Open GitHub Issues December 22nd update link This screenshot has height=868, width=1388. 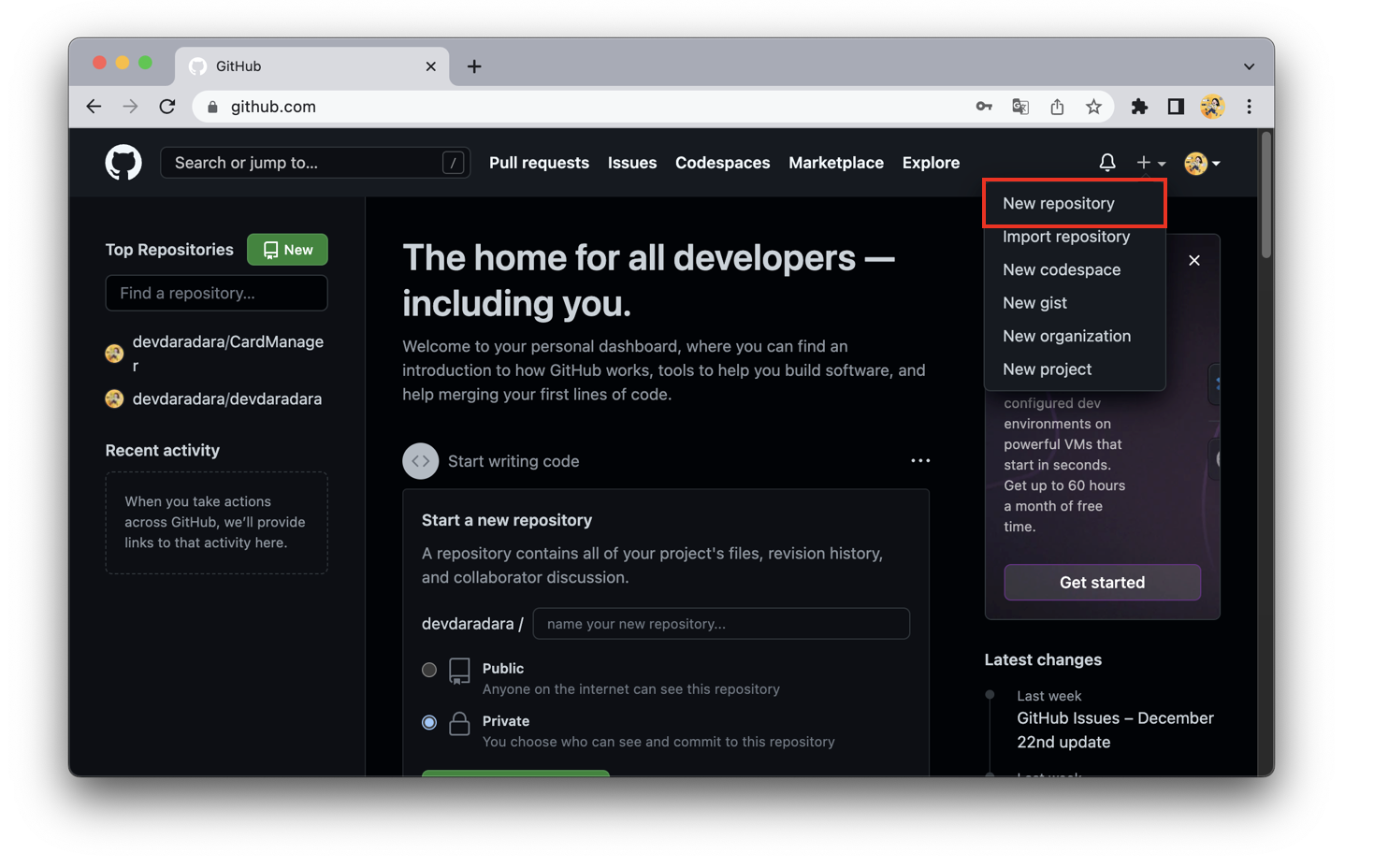(1115, 730)
